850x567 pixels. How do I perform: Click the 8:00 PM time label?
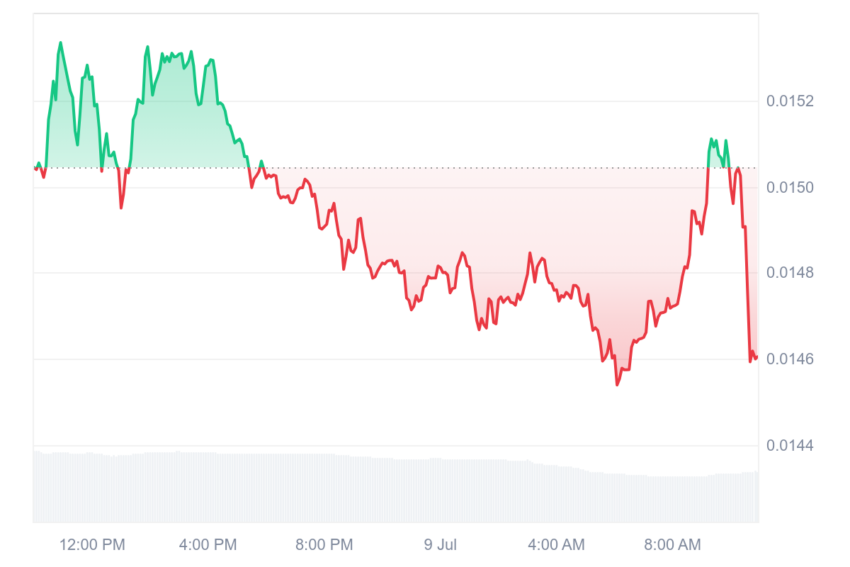click(324, 545)
